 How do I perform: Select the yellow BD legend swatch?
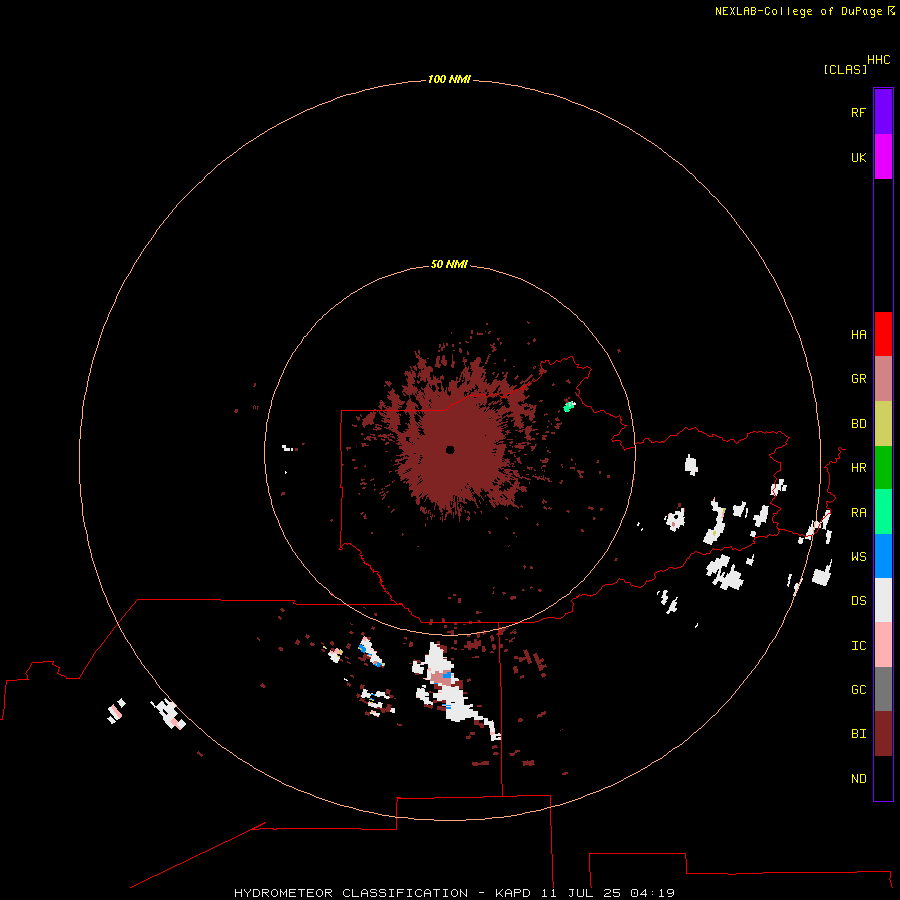(x=883, y=424)
